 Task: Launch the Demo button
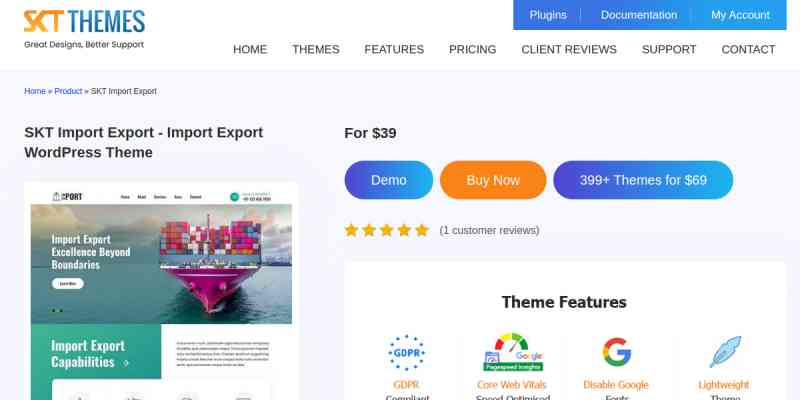[389, 180]
